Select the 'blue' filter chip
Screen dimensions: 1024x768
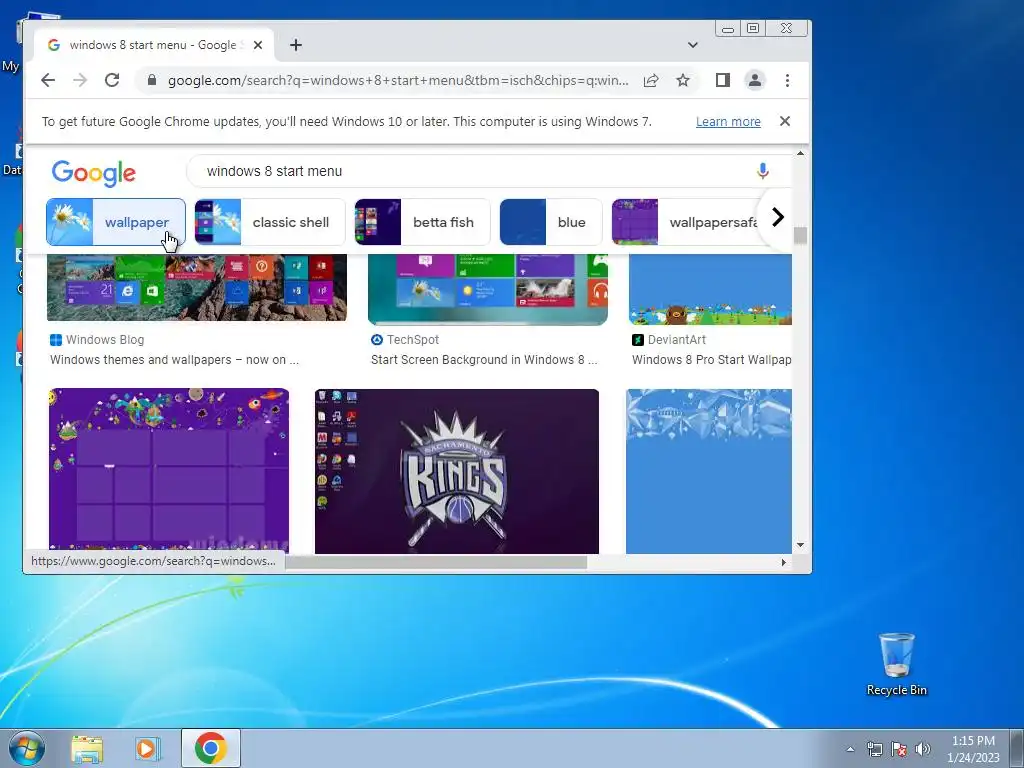(x=551, y=222)
